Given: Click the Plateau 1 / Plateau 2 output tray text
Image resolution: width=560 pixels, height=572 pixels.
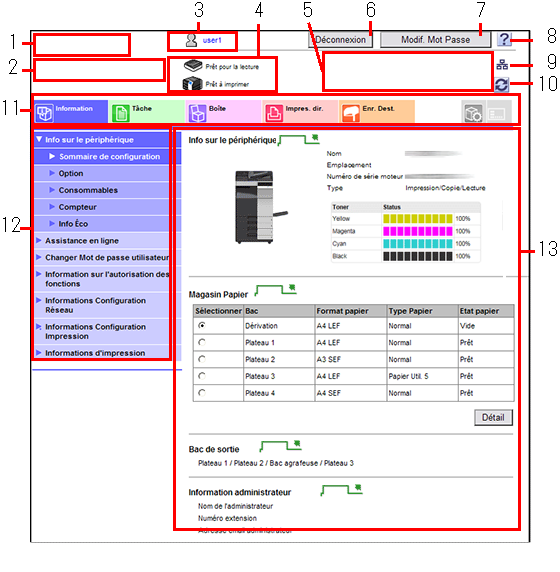Looking at the screenshot, I should click(x=276, y=463).
